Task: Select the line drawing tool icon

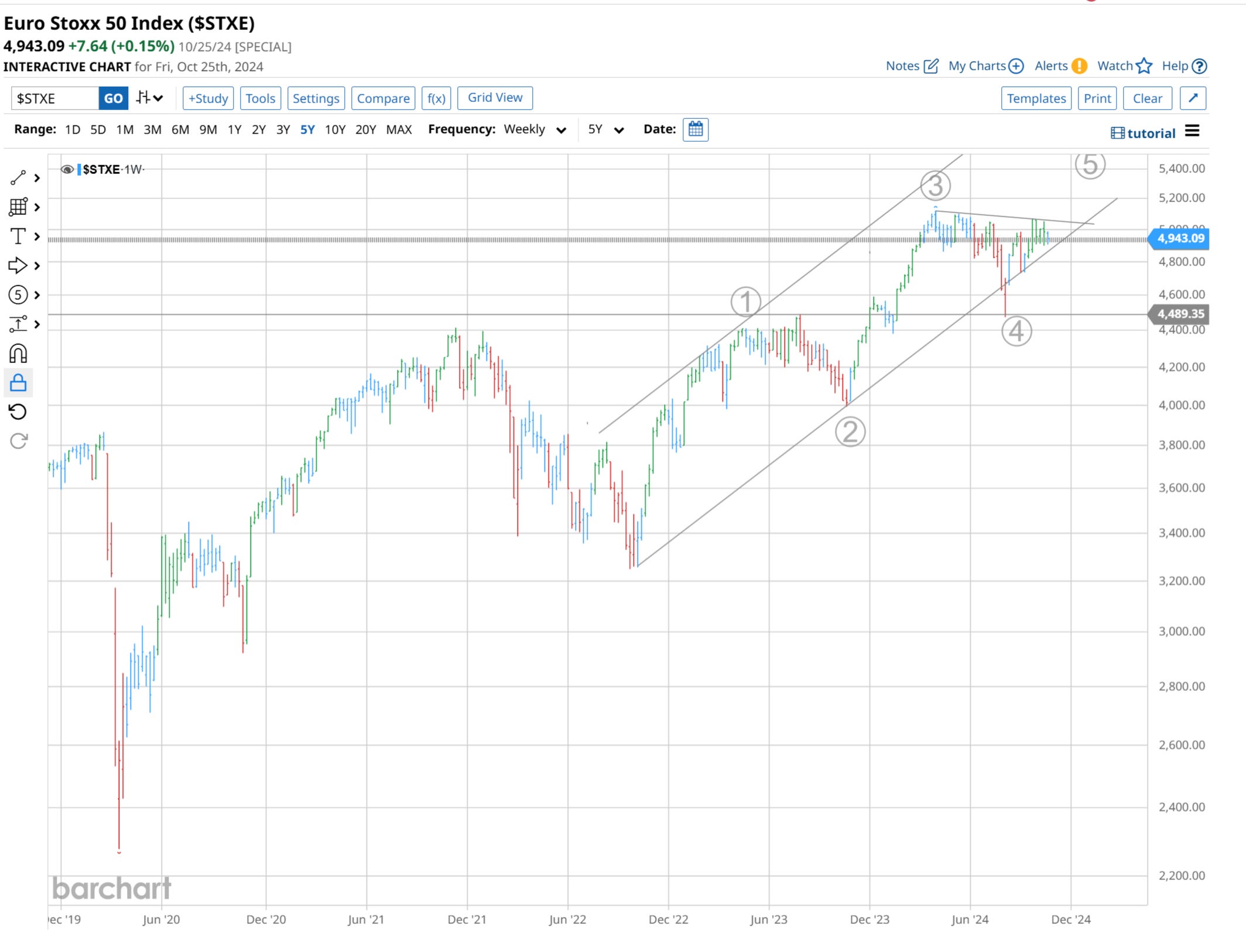Action: pos(18,177)
